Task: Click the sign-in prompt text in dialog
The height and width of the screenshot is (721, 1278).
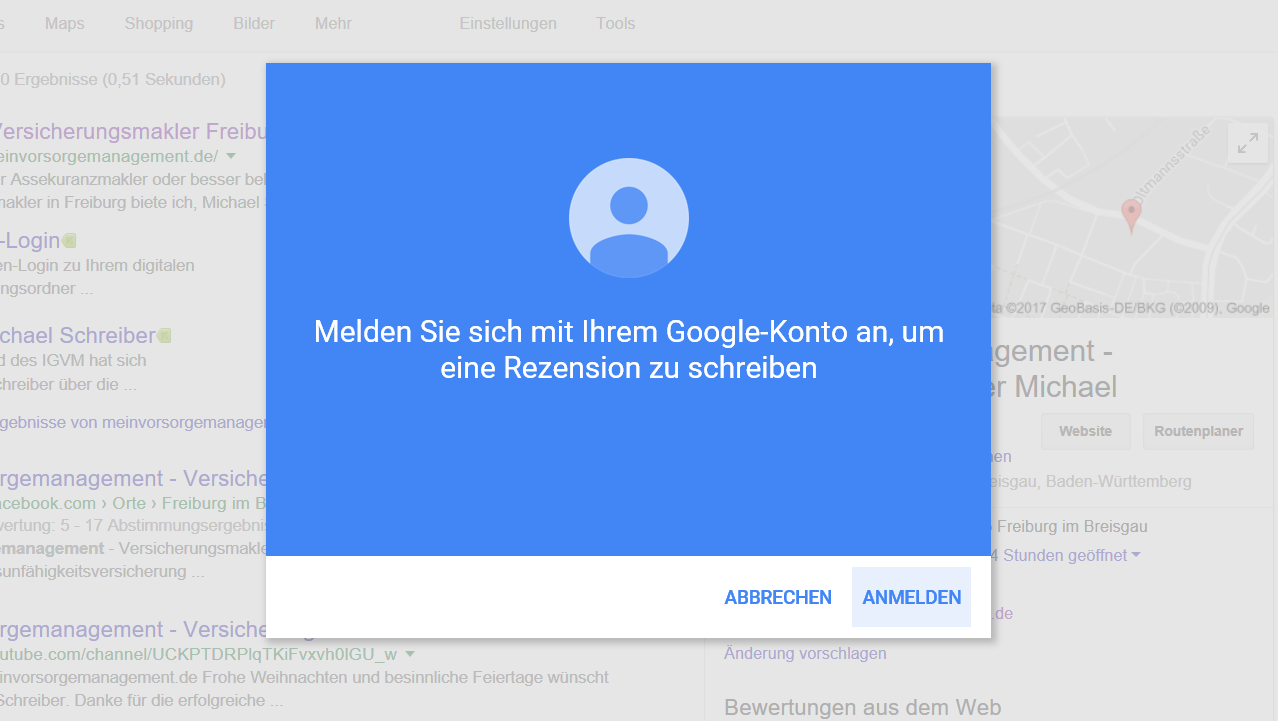Action: 629,349
